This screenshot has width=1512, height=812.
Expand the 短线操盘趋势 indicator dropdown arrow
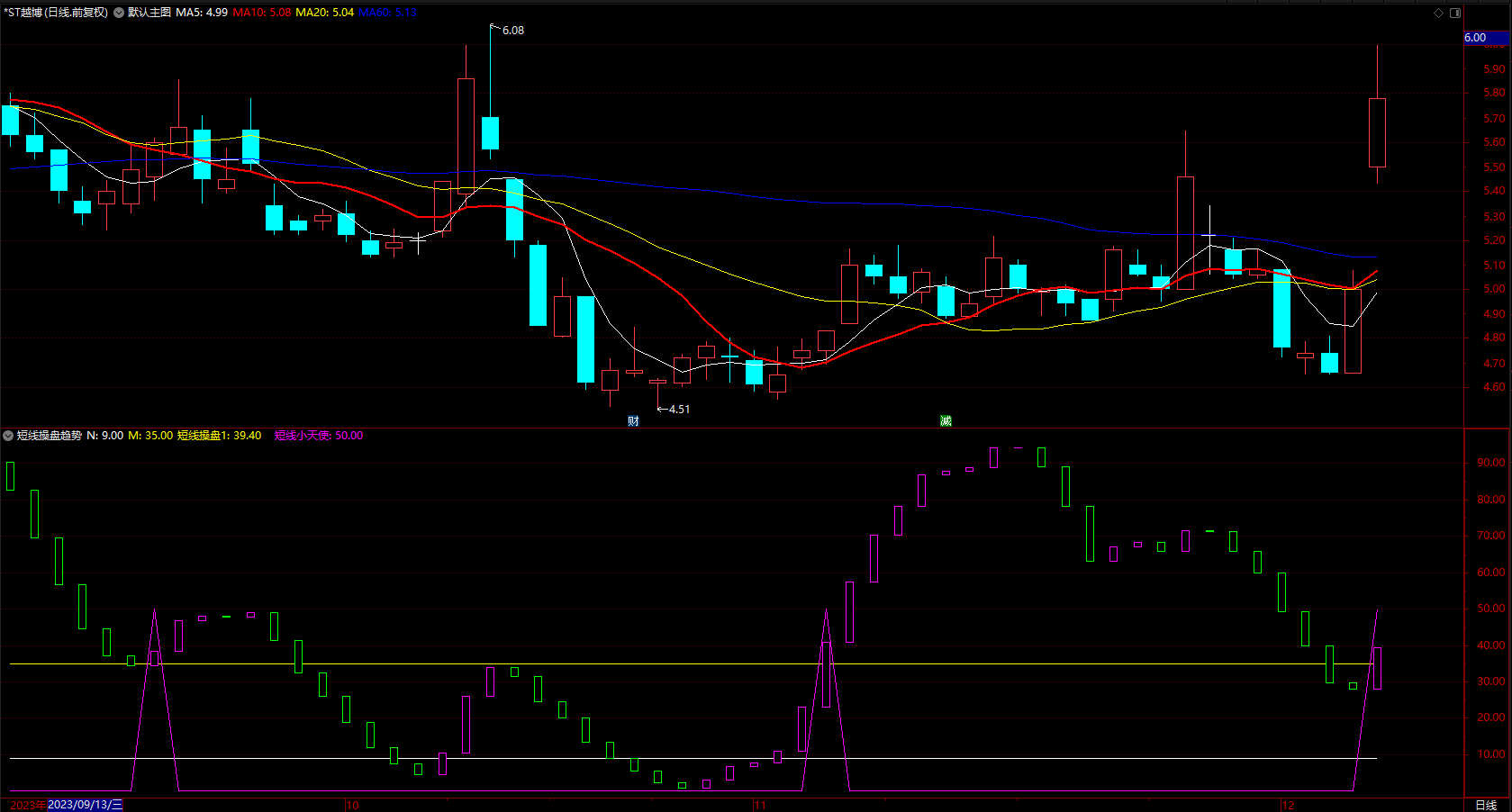(8, 436)
